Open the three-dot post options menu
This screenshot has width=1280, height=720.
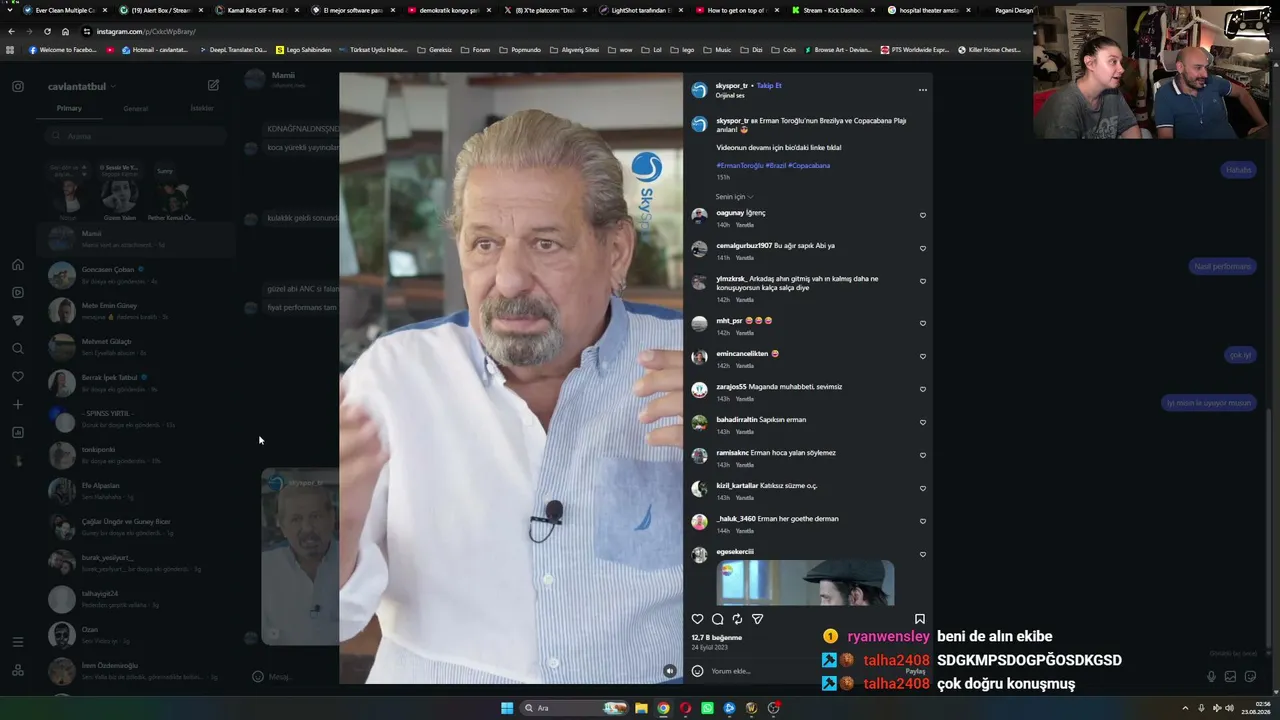(x=922, y=90)
